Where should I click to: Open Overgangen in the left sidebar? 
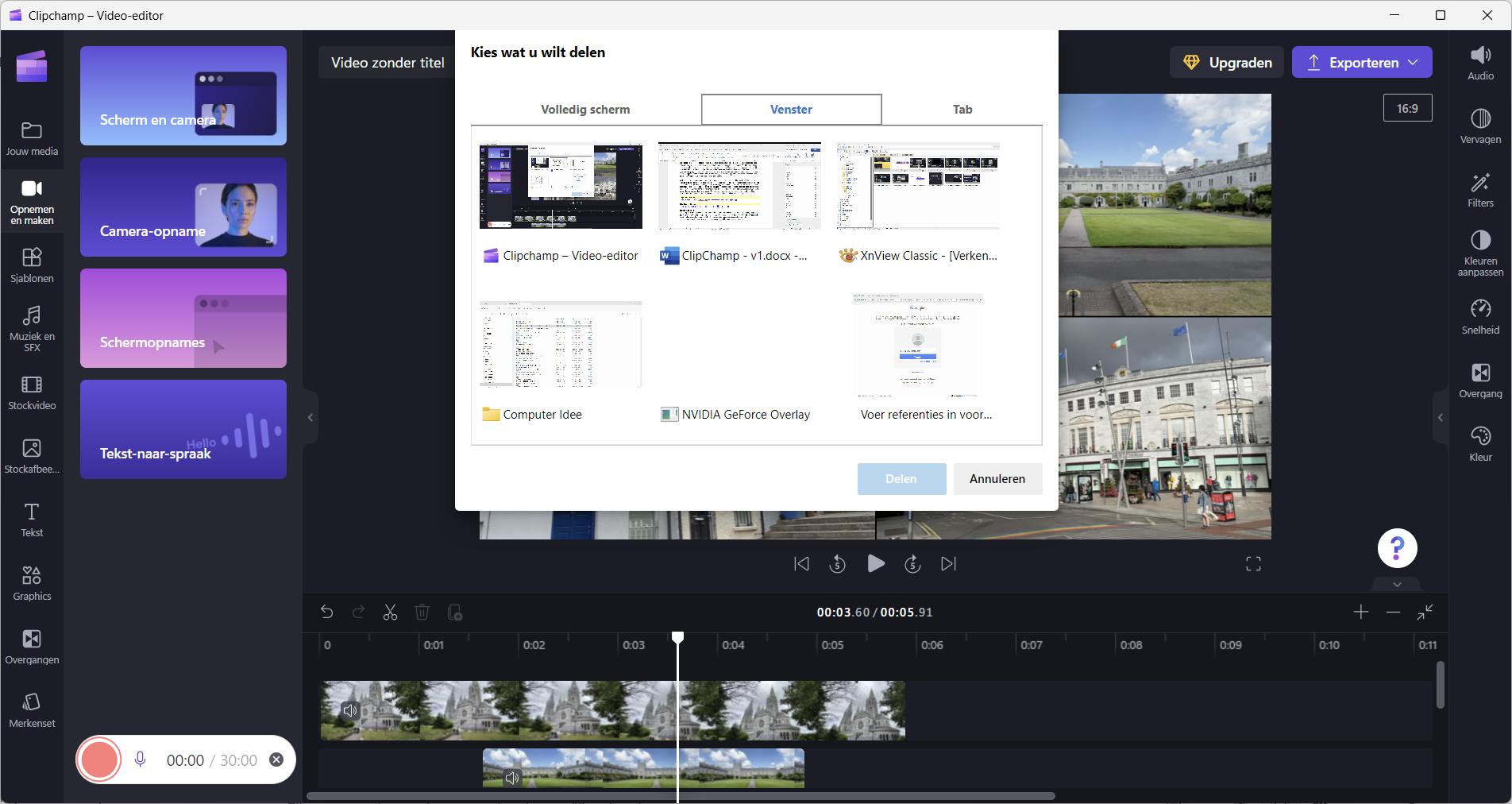(x=32, y=647)
